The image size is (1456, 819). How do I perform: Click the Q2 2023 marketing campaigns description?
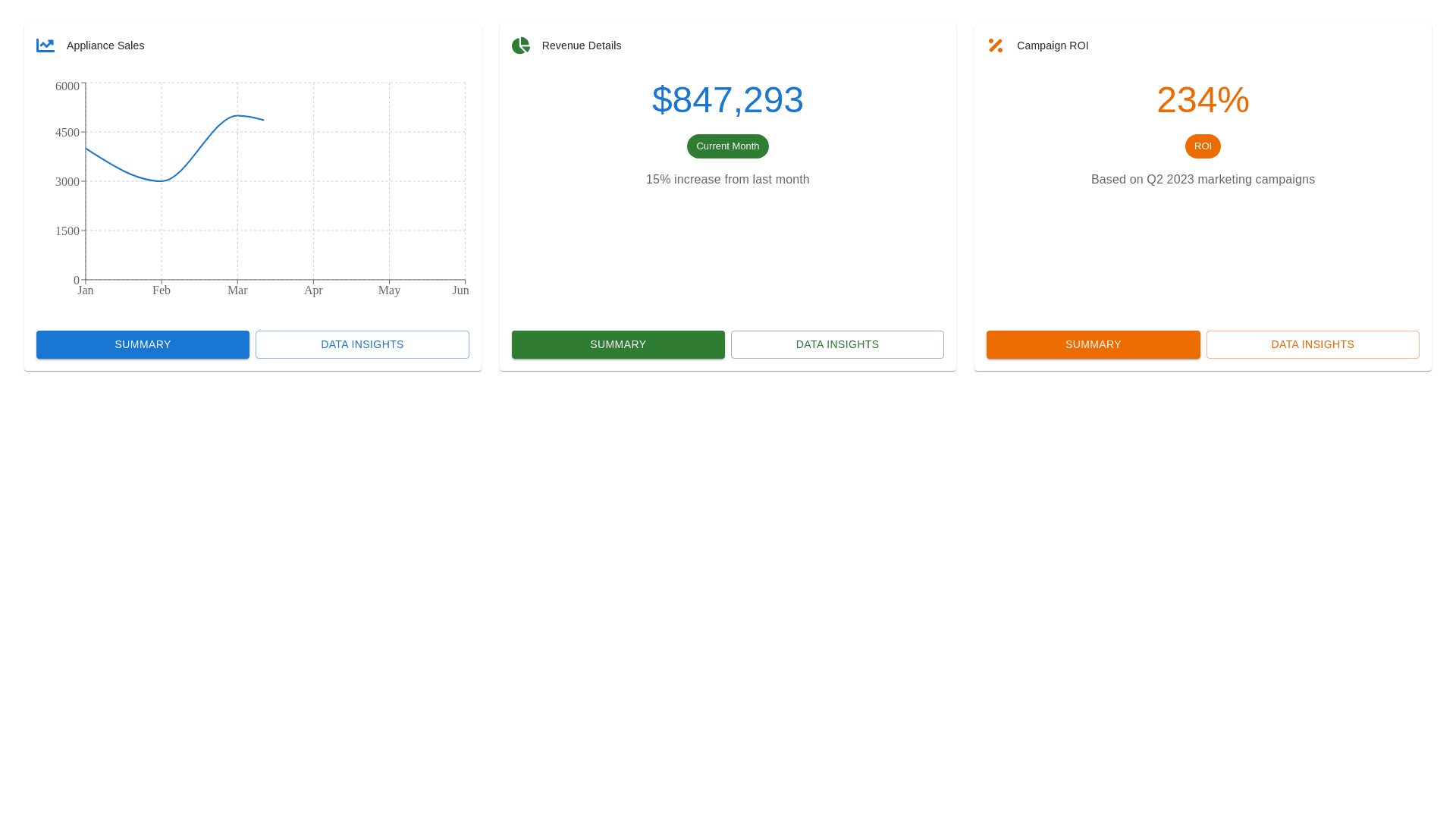click(x=1203, y=180)
